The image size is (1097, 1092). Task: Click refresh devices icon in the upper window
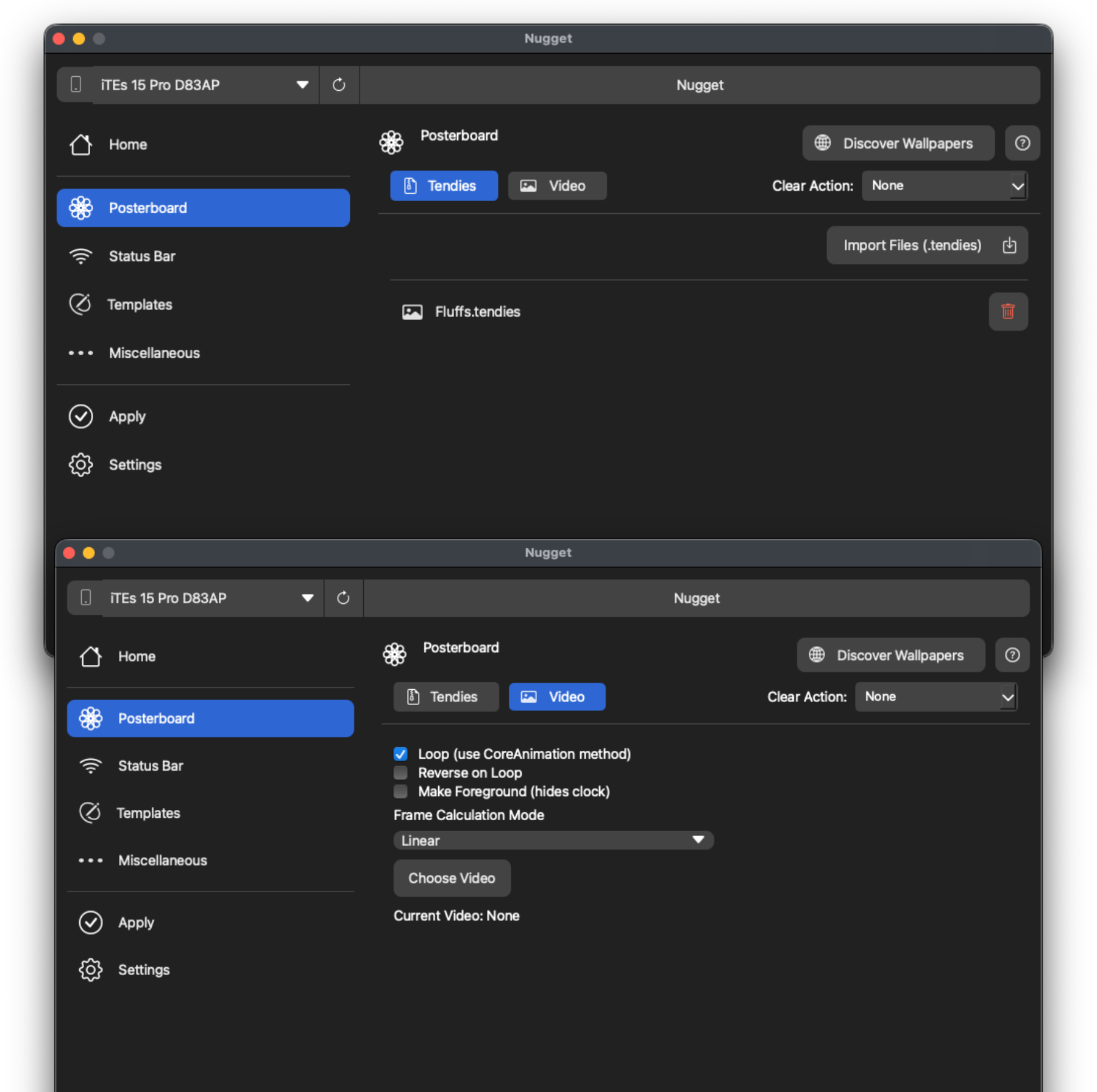[x=339, y=85]
